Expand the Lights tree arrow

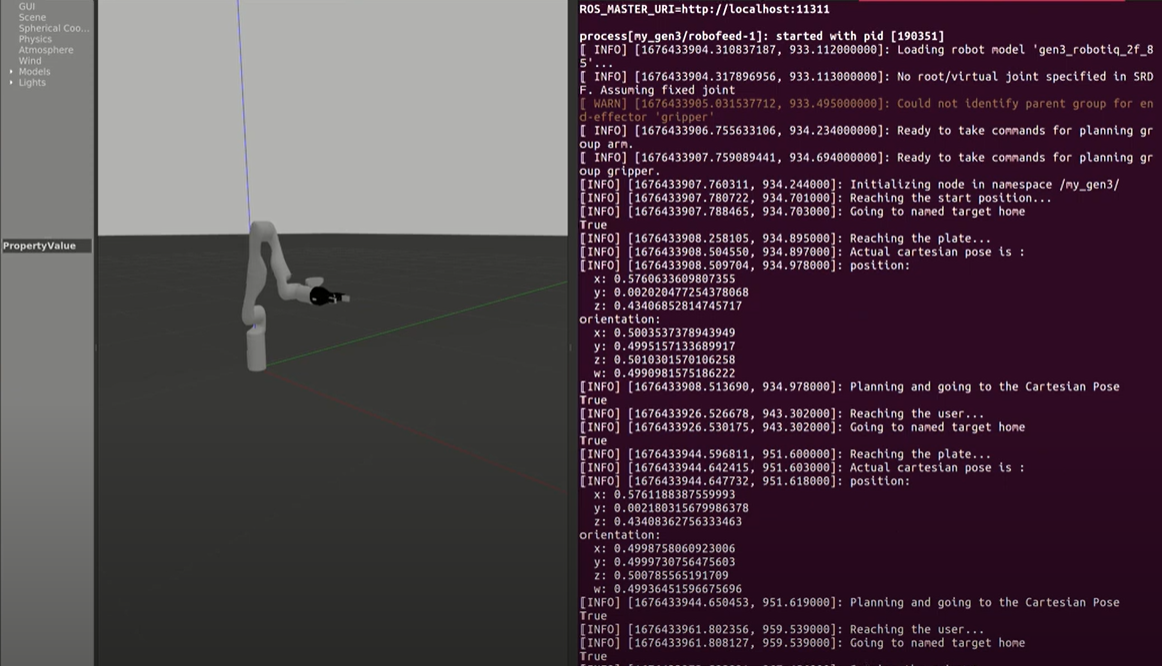pos(12,83)
